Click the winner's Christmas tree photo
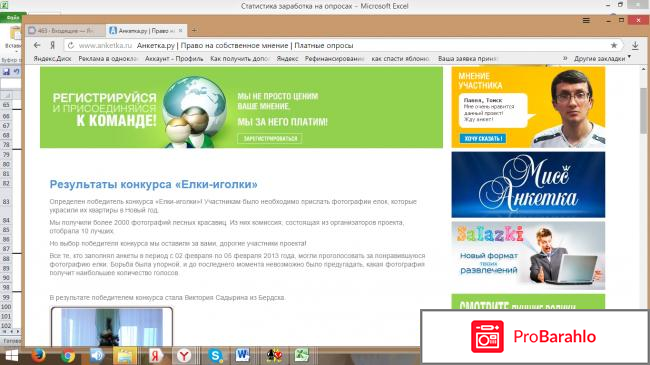The image size is (650, 365). 112,327
